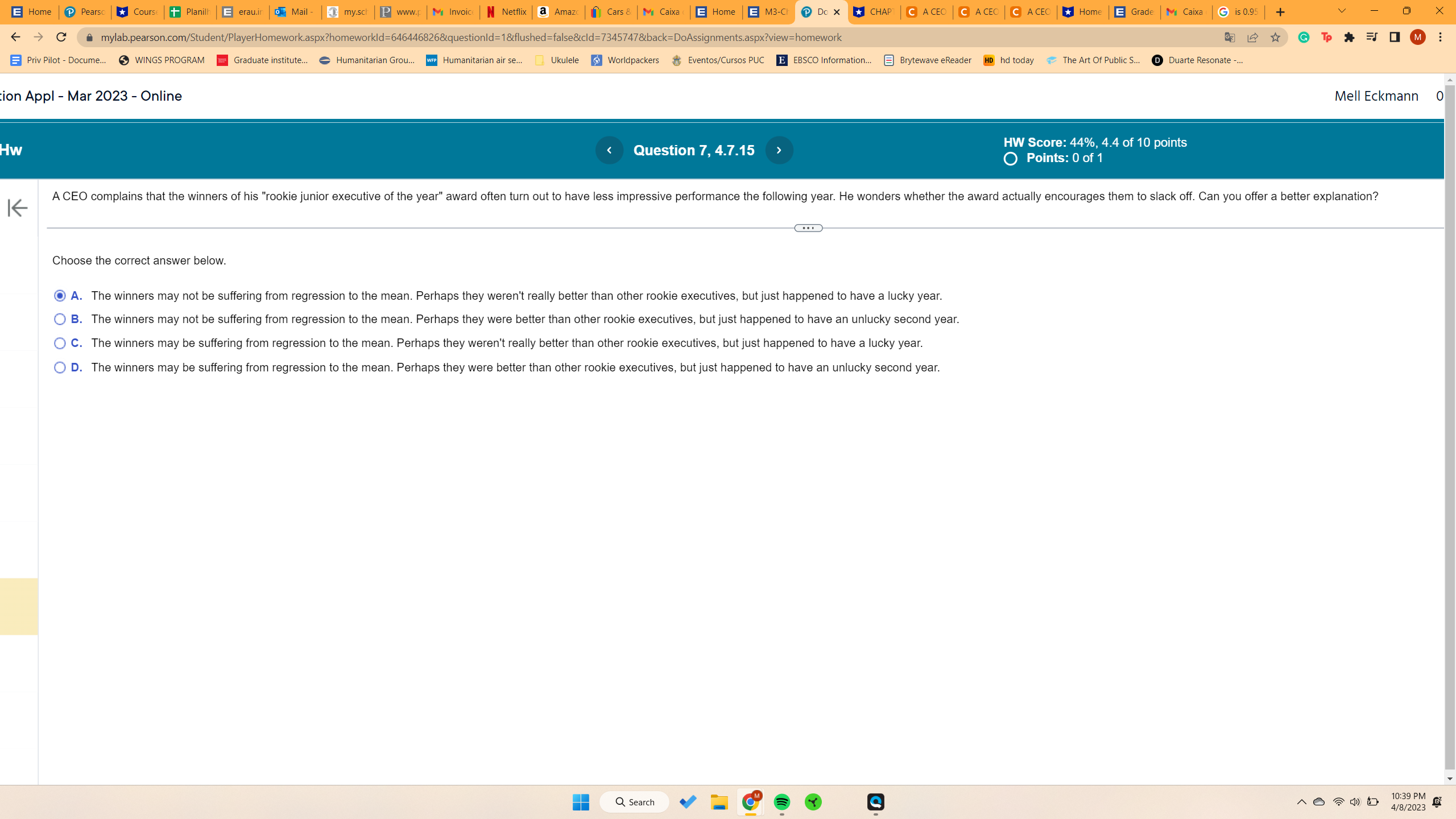Open Chrome extensions puzzle icon
This screenshot has width=1456, height=819.
(x=1349, y=37)
